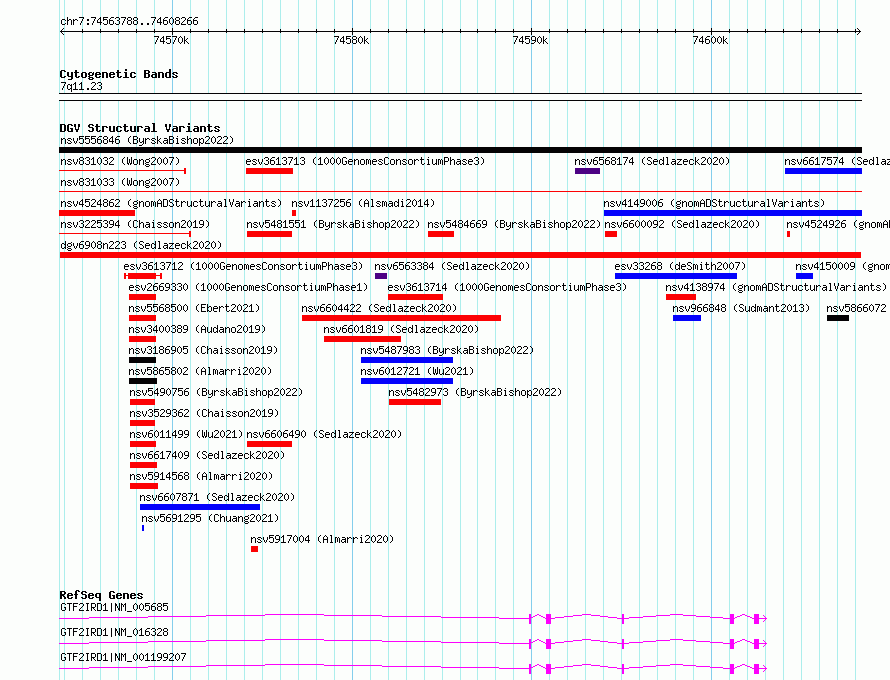
Task: Open the nsv831032 (Wong2007) variant label
Action: coord(120,161)
